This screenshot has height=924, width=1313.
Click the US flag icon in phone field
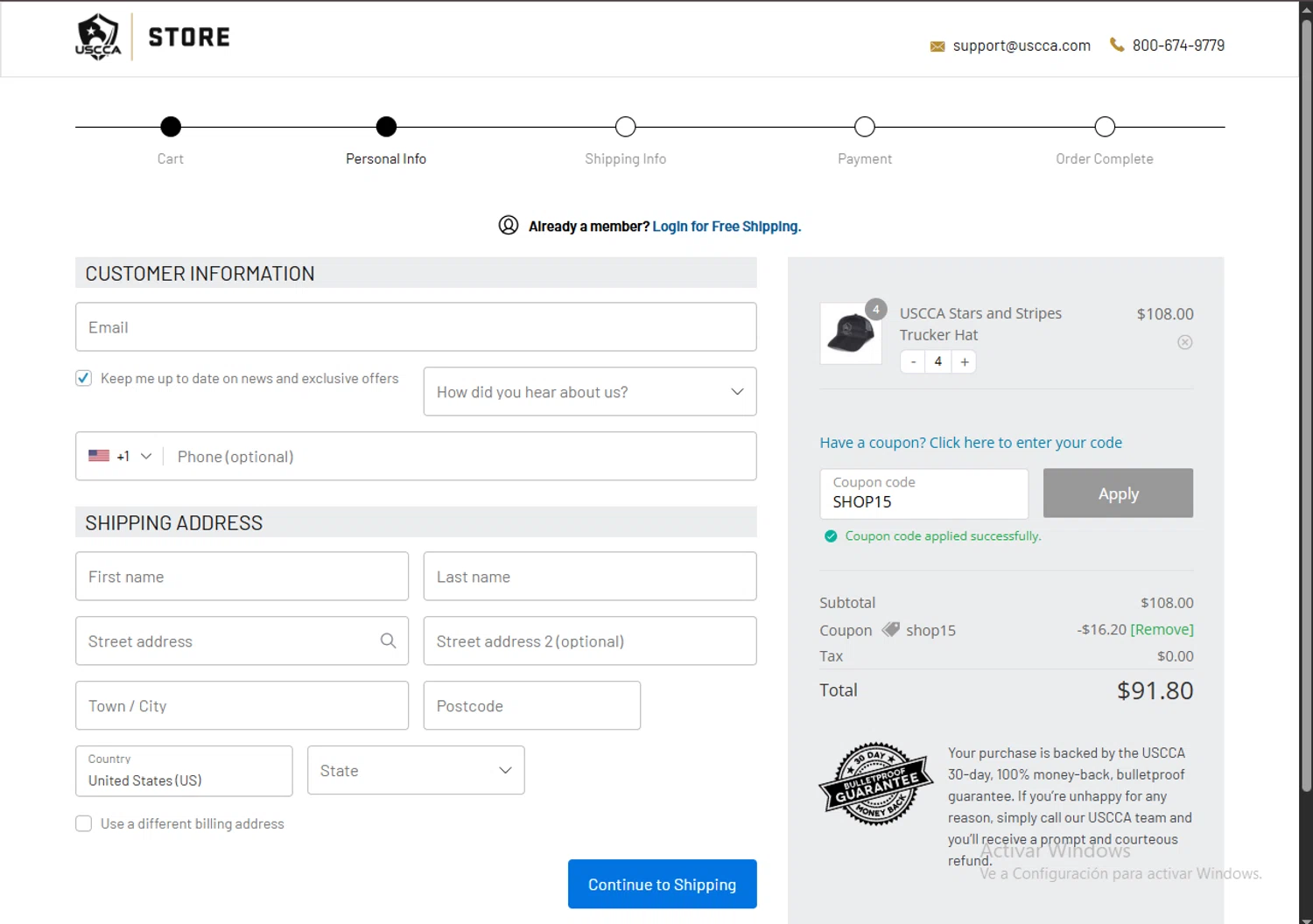coord(99,456)
